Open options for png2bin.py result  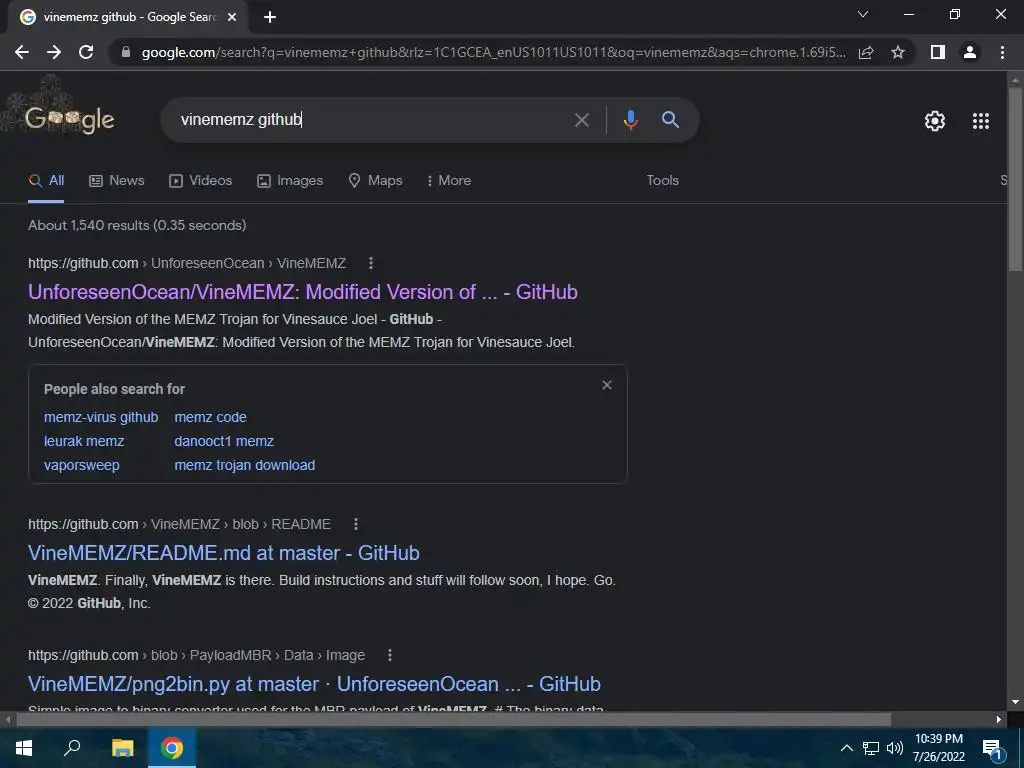(x=390, y=655)
